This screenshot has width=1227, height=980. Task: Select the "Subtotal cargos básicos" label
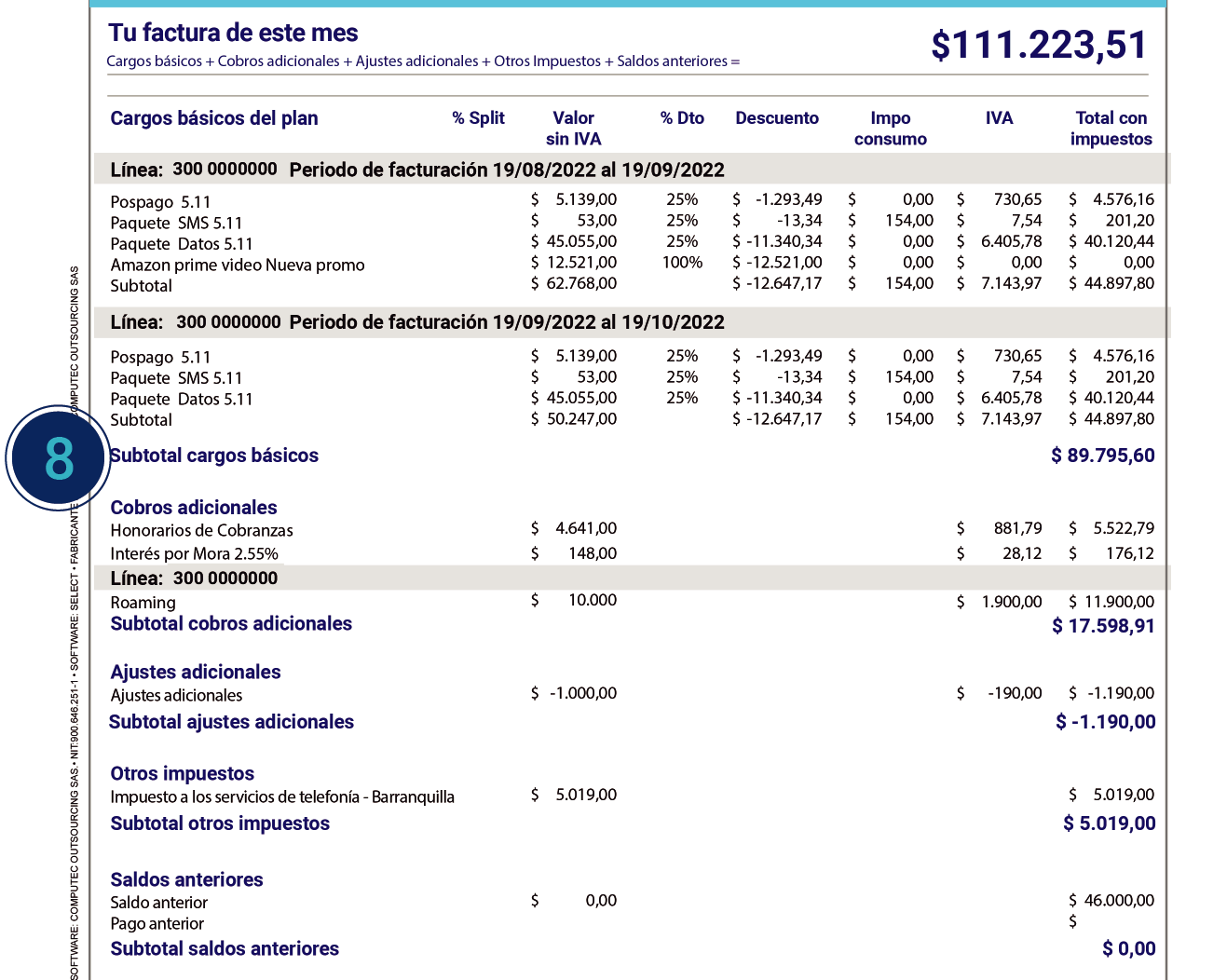click(214, 456)
